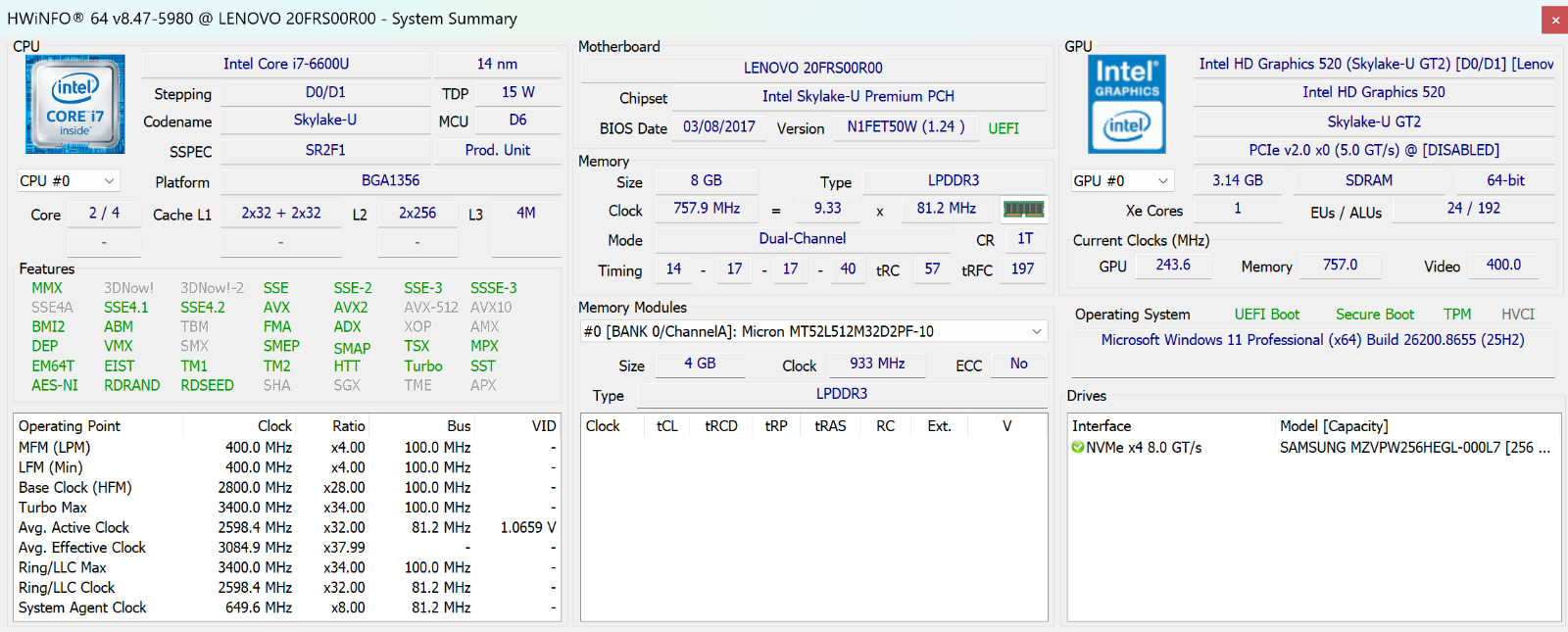
Task: Click the Video clock 400.0 value
Action: pyautogui.click(x=1503, y=265)
